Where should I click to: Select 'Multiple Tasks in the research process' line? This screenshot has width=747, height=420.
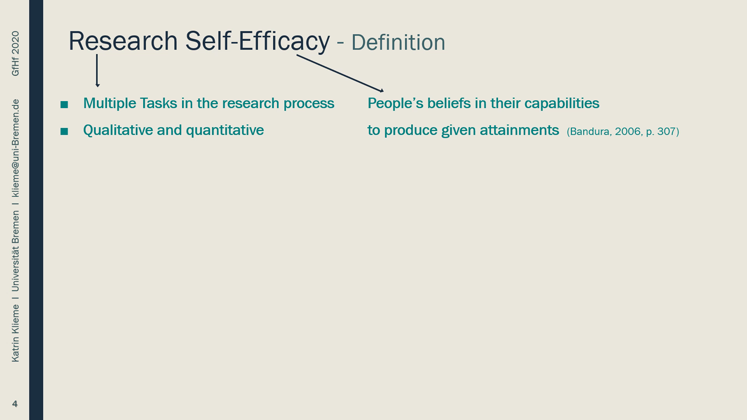208,103
